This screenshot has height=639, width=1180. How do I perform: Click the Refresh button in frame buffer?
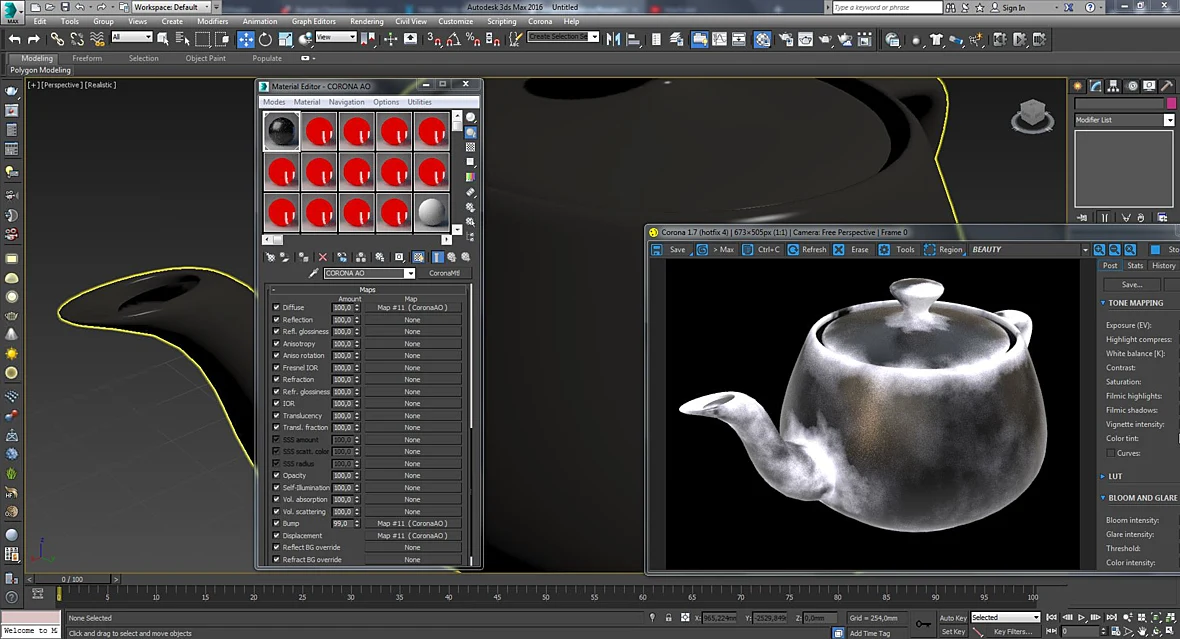tap(807, 249)
